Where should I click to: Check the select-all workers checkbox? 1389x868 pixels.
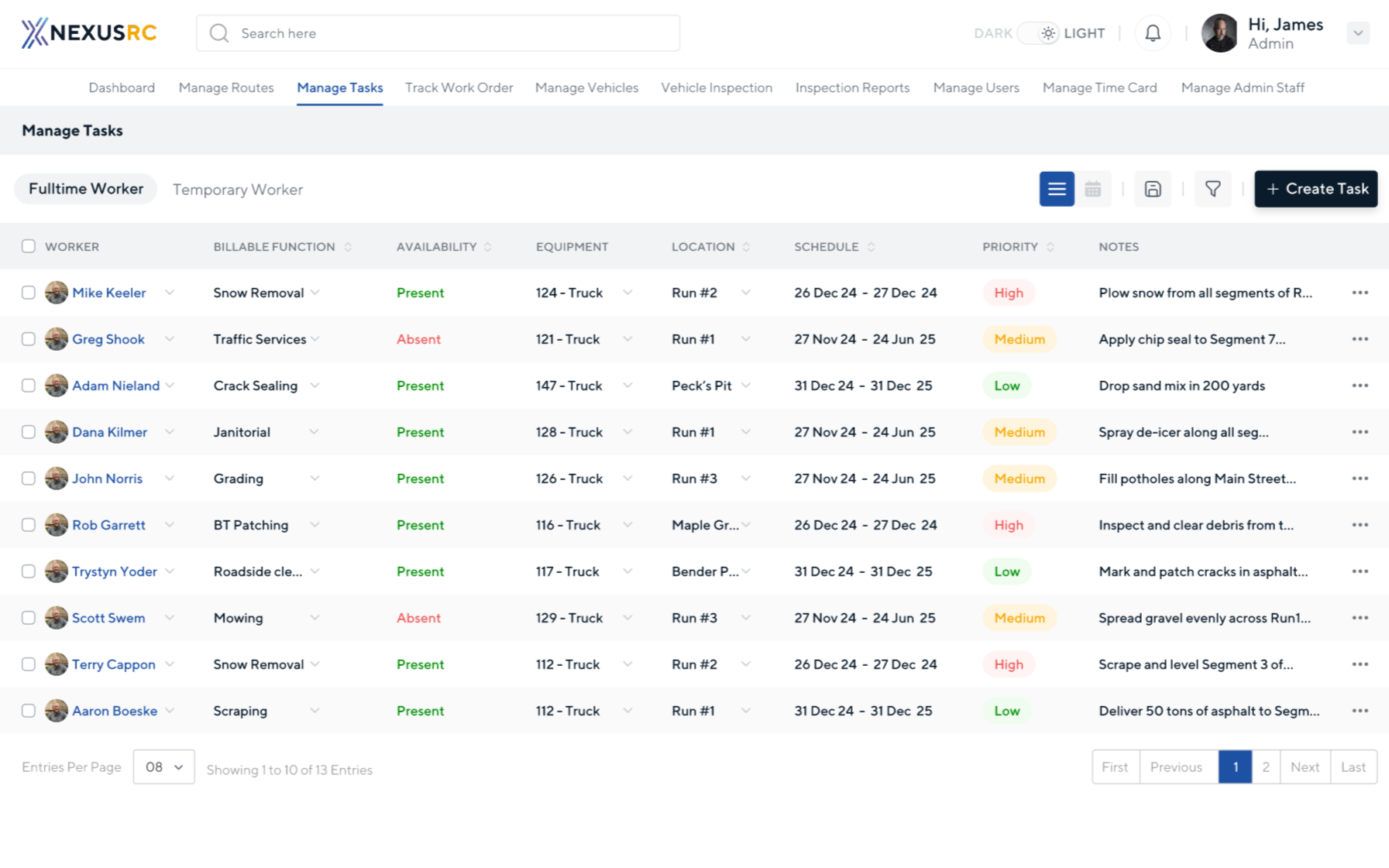pos(29,246)
